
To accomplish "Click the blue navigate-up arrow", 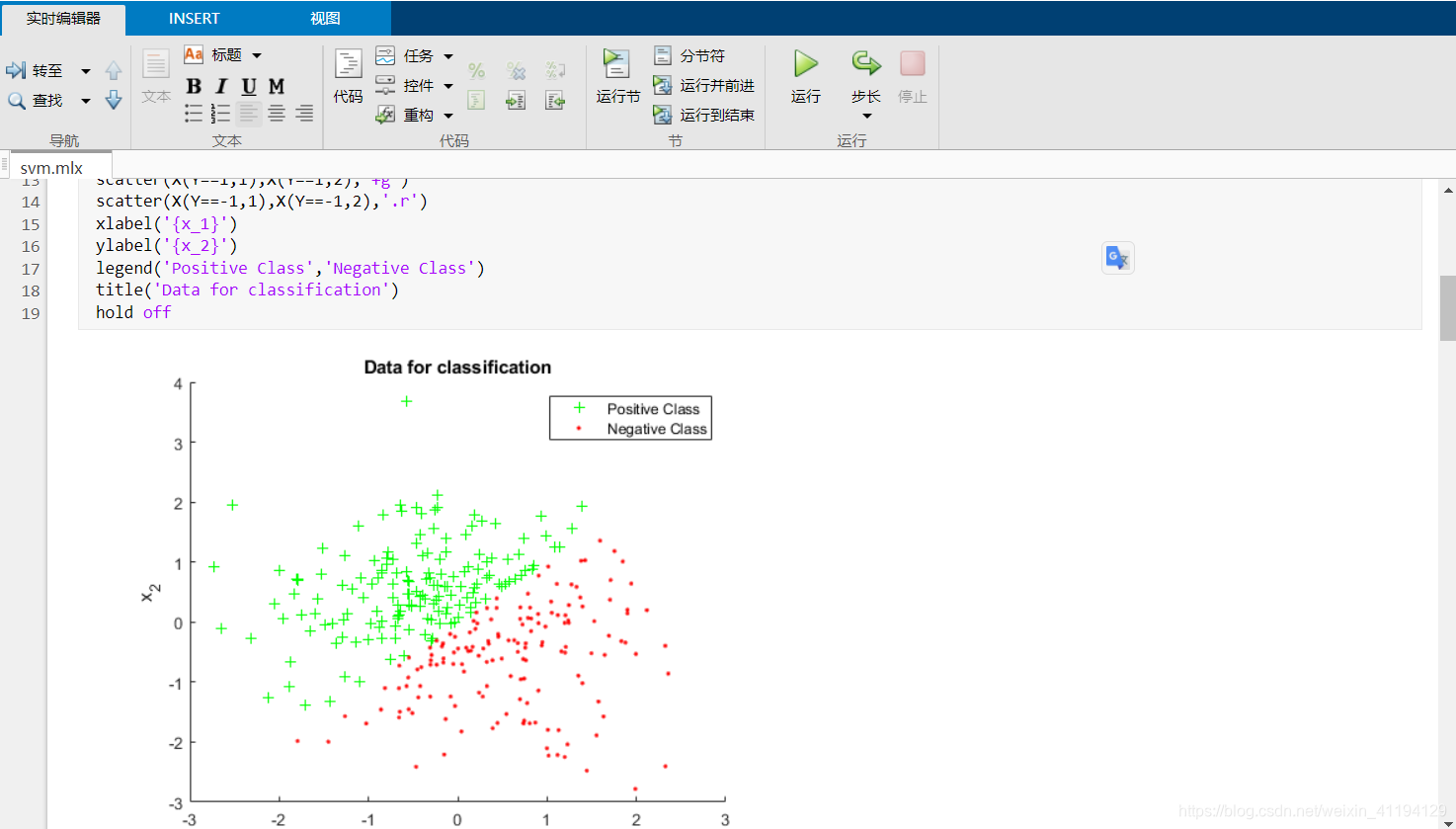I will (113, 70).
